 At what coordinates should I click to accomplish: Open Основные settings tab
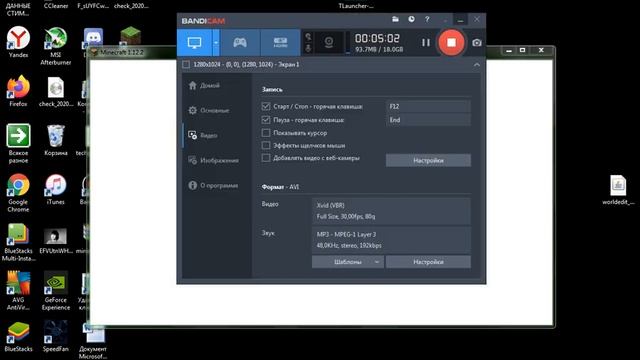coord(209,110)
